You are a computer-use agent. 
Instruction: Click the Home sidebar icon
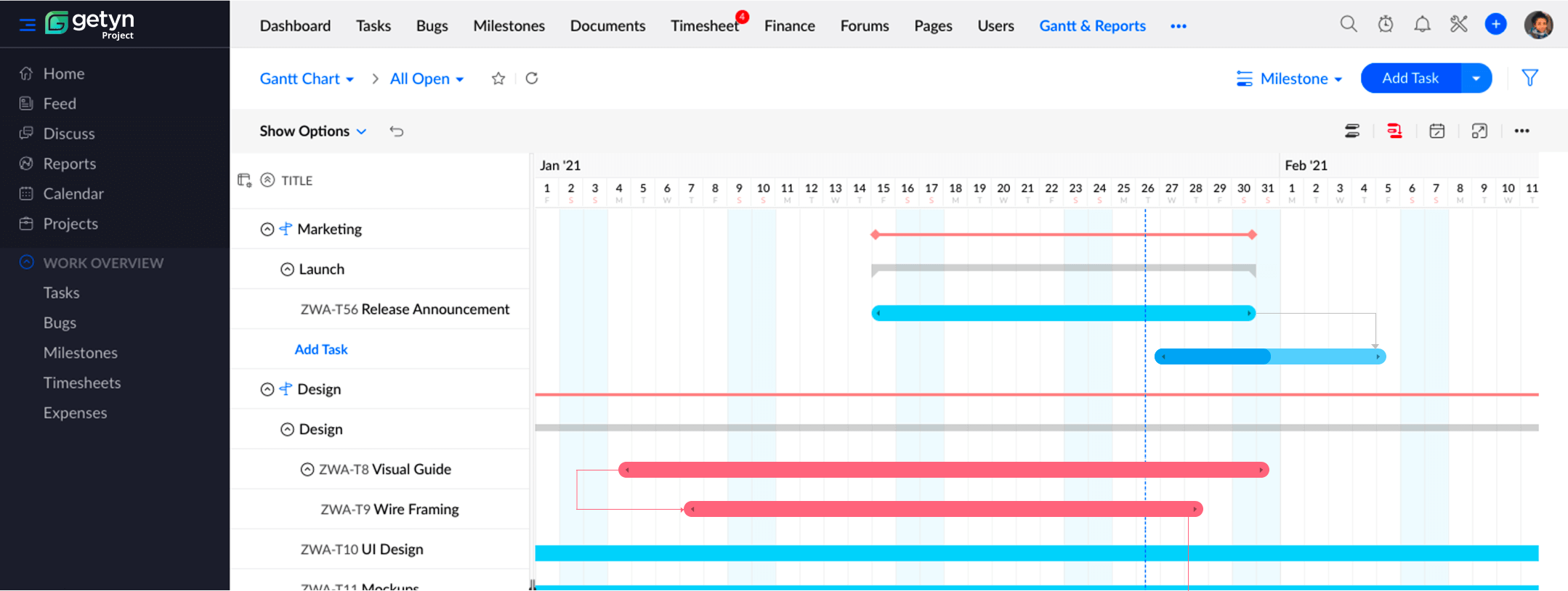(26, 73)
